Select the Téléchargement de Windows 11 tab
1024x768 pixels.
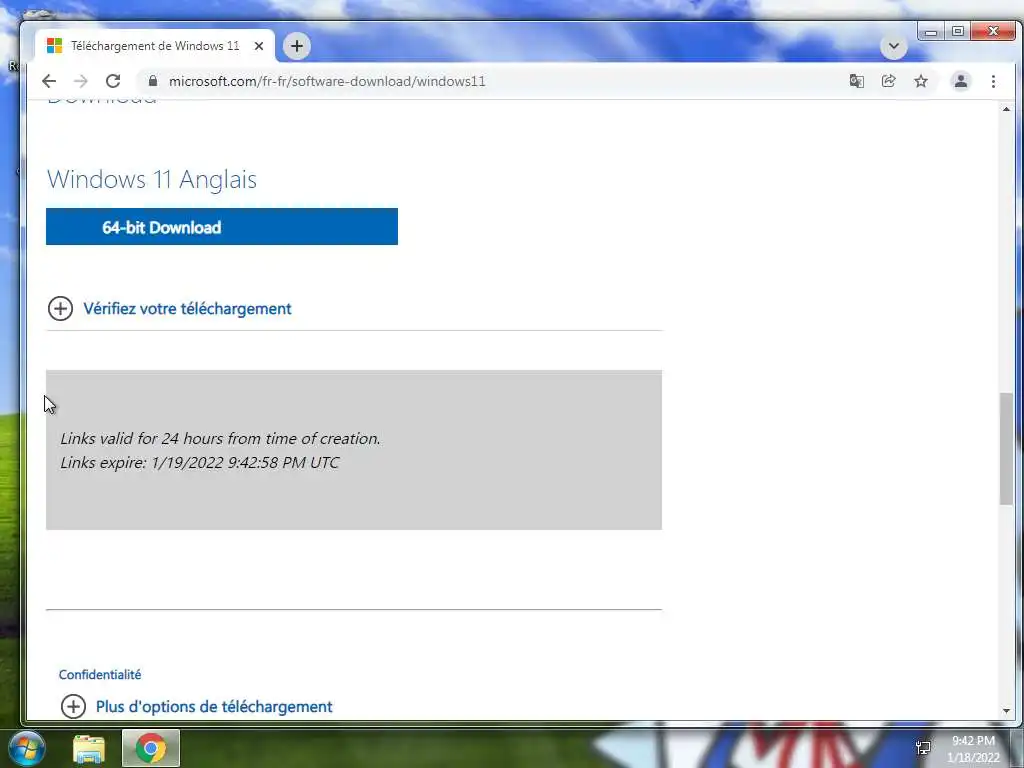coord(155,46)
